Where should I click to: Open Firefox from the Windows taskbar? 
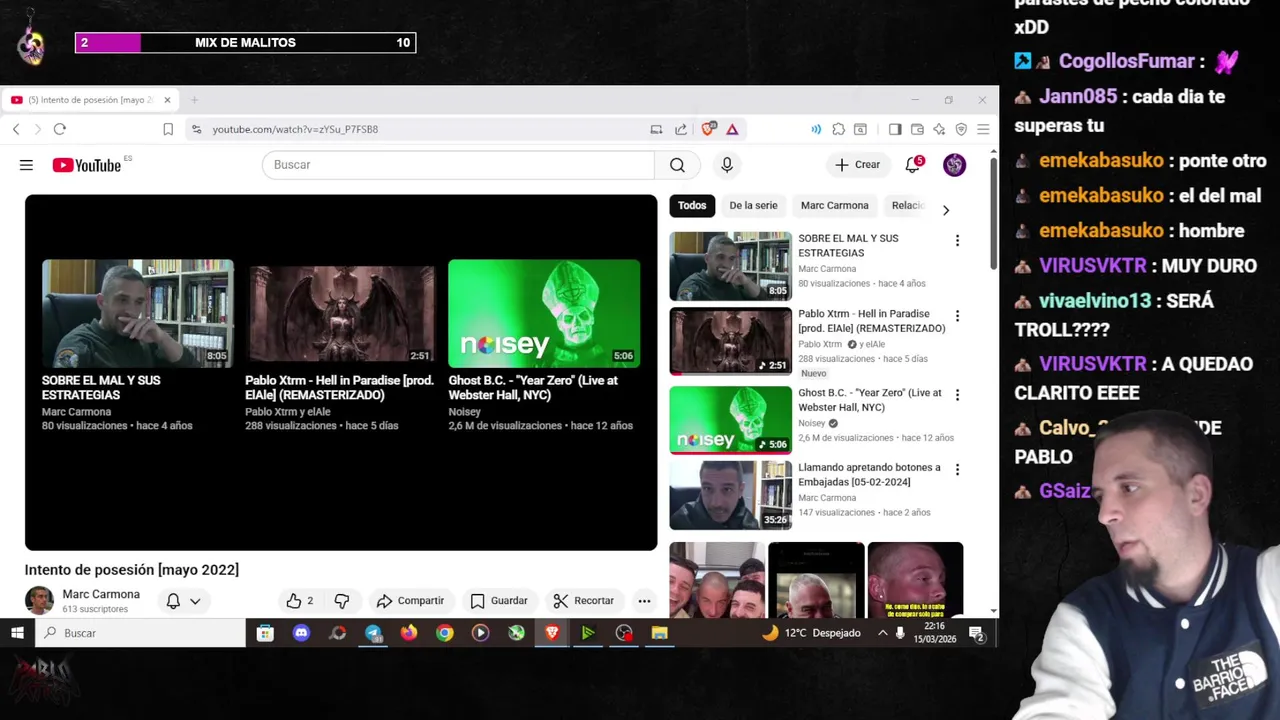409,633
